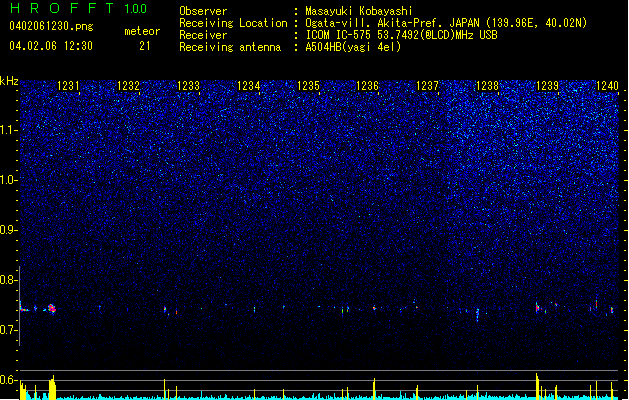Click the 1236 time marker
The image size is (629, 400).
pos(367,86)
